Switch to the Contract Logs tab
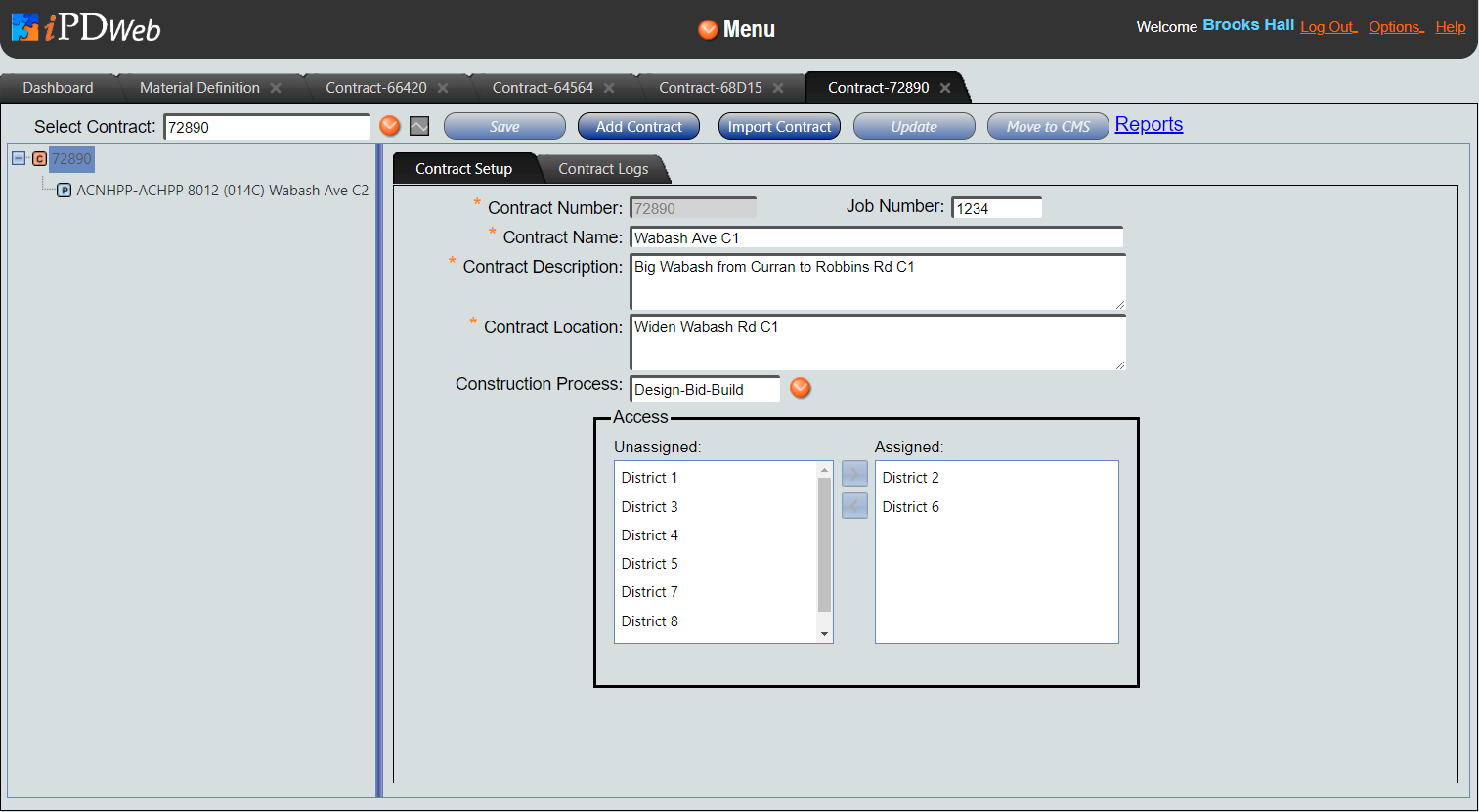 (602, 168)
